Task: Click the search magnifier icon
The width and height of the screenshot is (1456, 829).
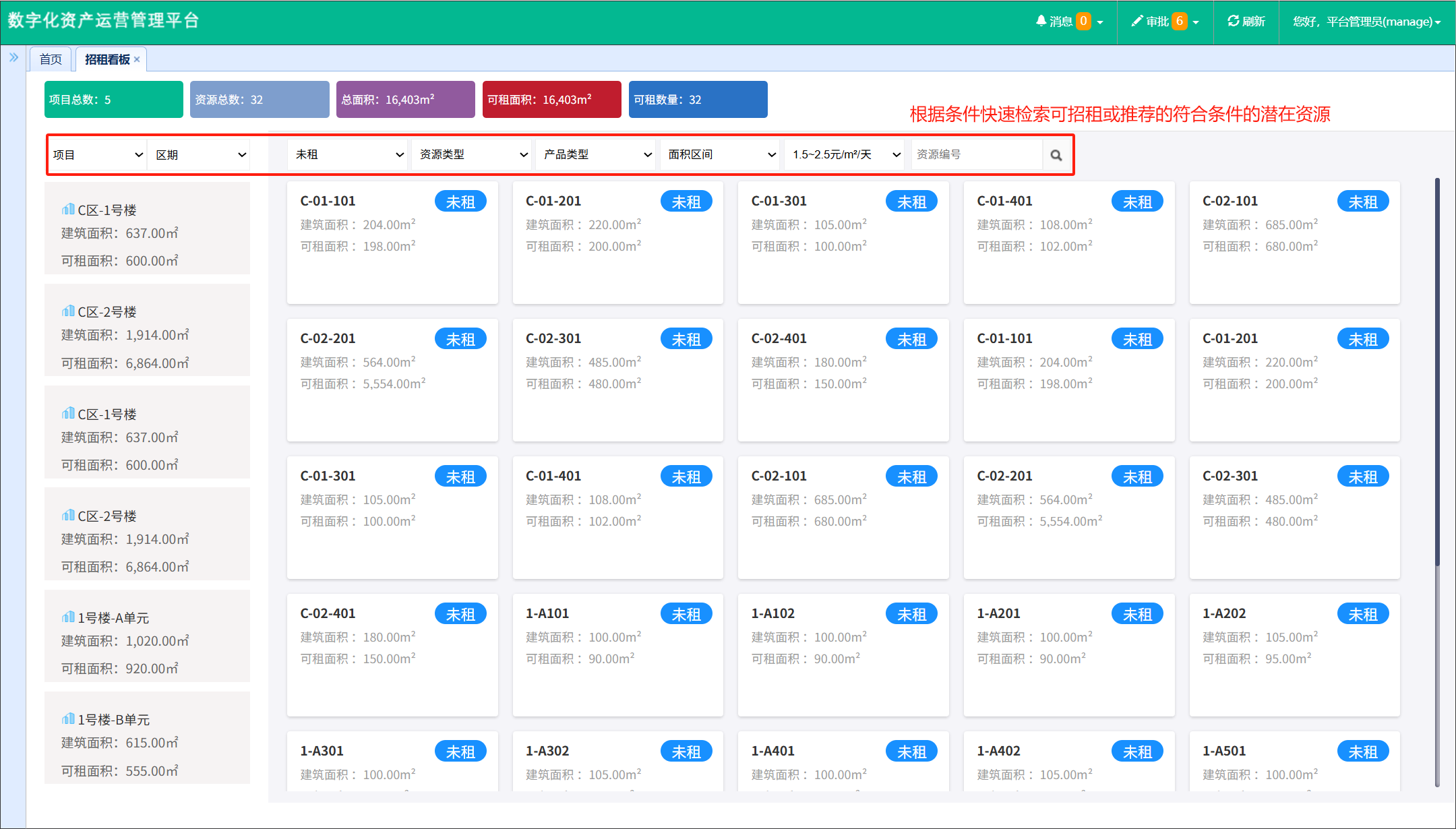Action: pyautogui.click(x=1056, y=155)
